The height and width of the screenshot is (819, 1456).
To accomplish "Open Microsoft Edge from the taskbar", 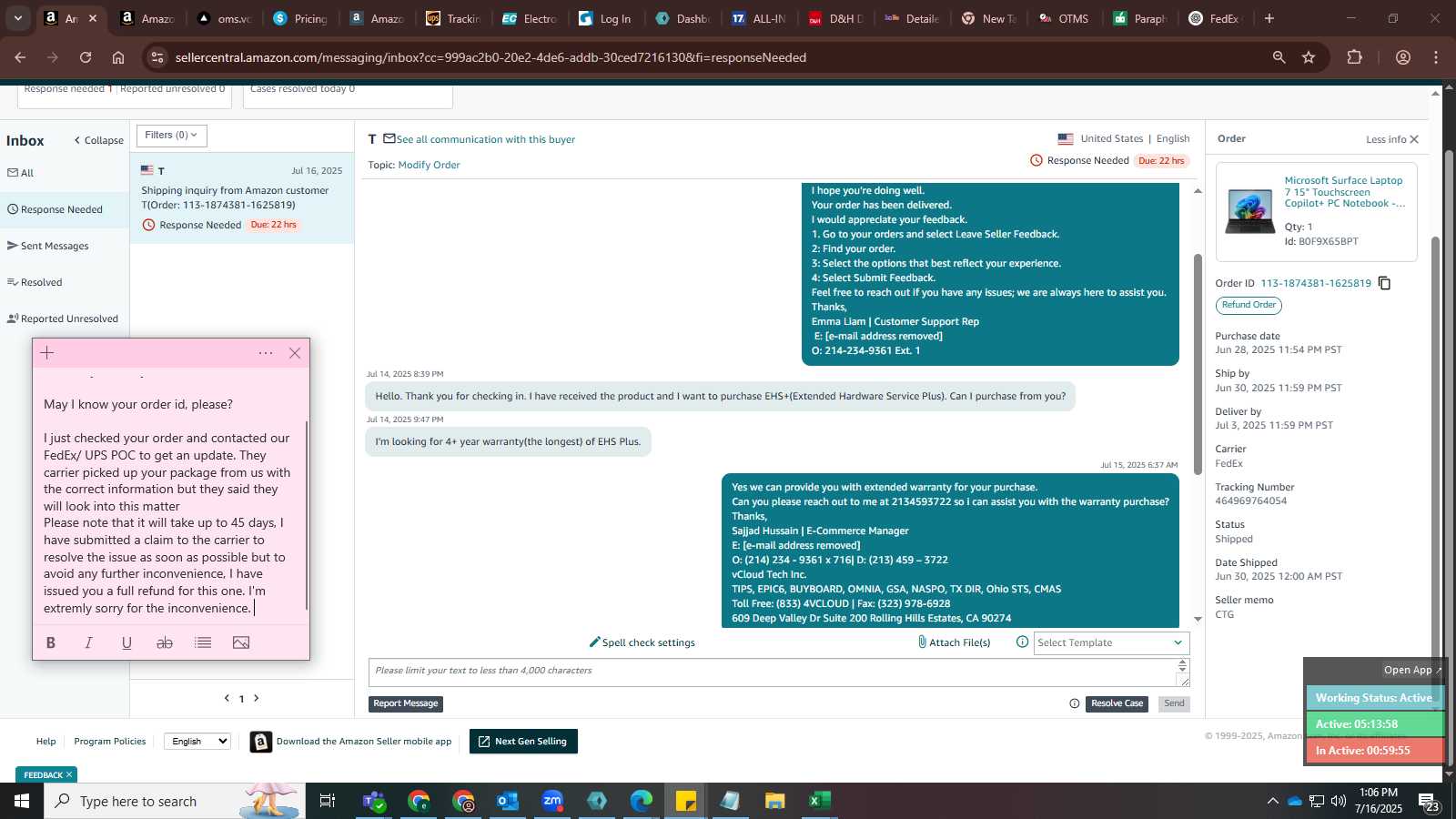I will (x=642, y=801).
